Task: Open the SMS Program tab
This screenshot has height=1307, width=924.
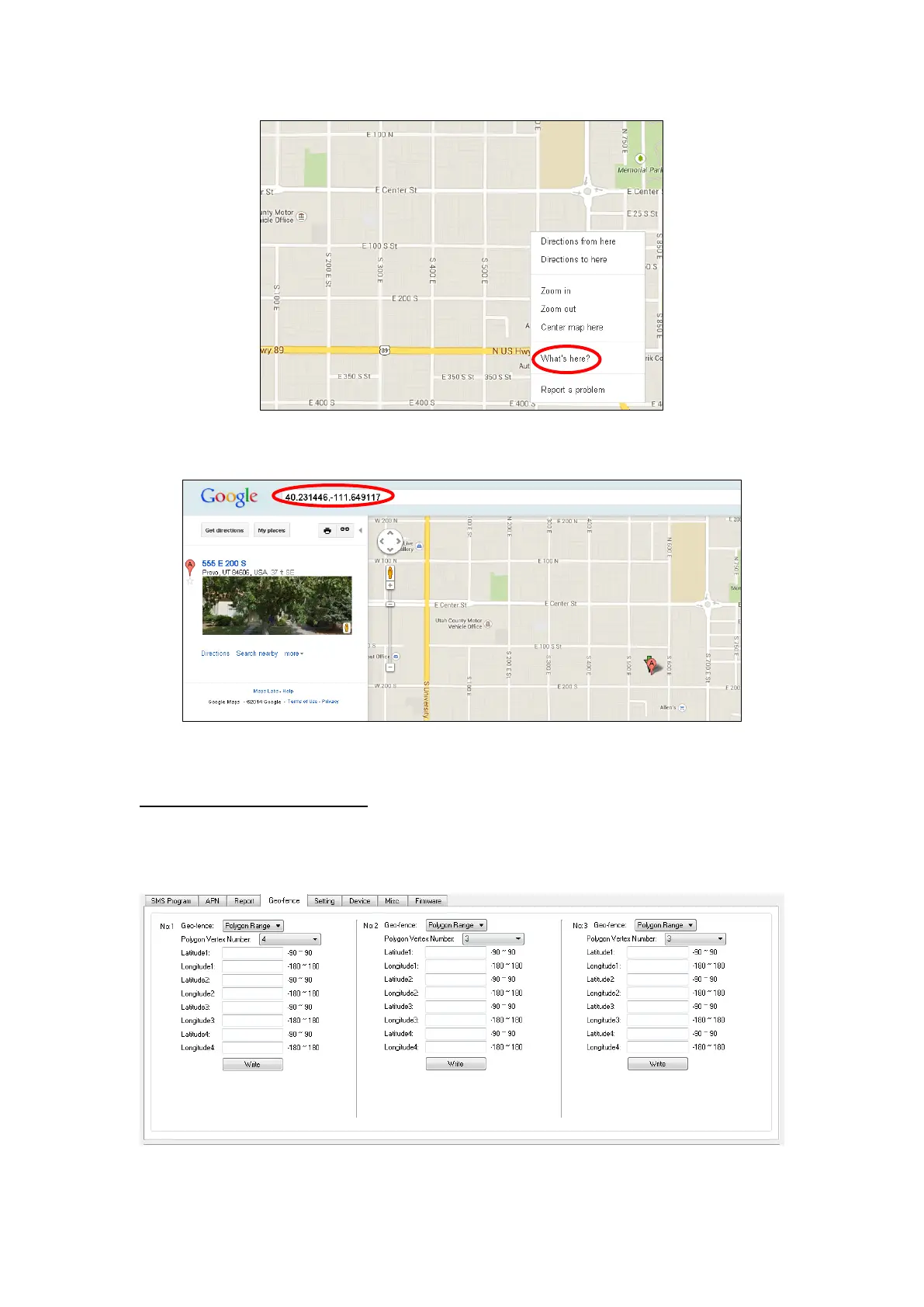Action: (x=171, y=901)
